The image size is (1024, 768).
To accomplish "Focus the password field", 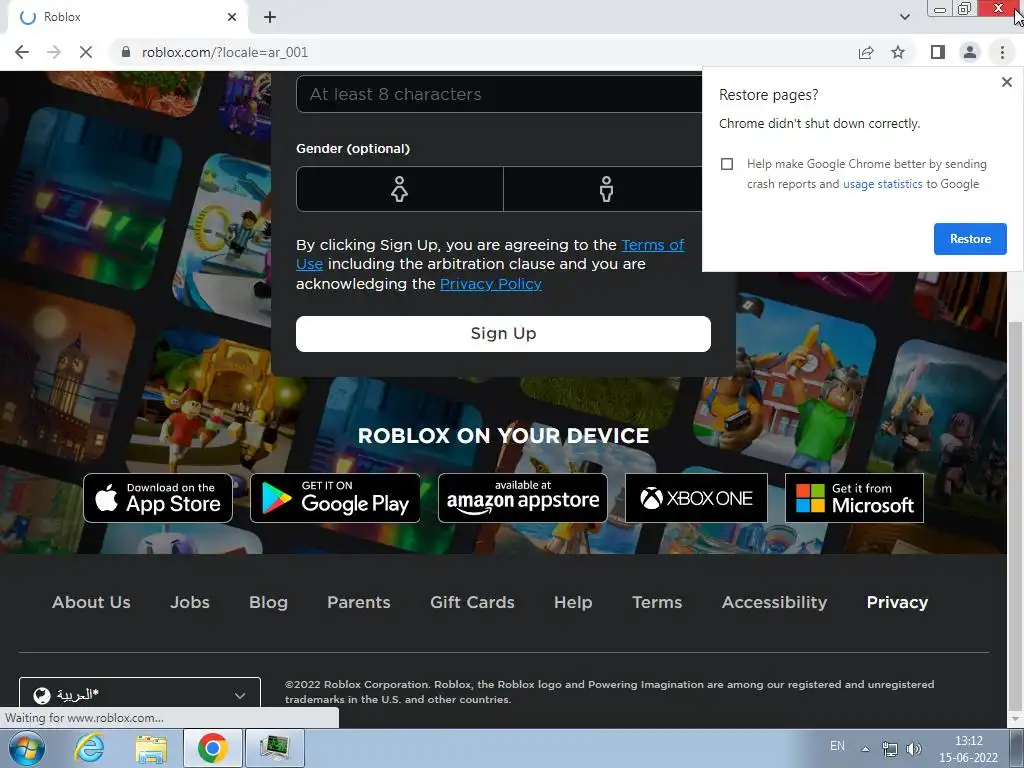I will click(x=500, y=94).
